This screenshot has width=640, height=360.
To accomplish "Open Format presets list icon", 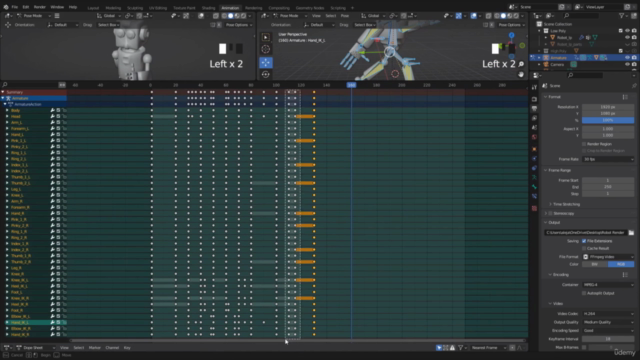I will 625,97.
